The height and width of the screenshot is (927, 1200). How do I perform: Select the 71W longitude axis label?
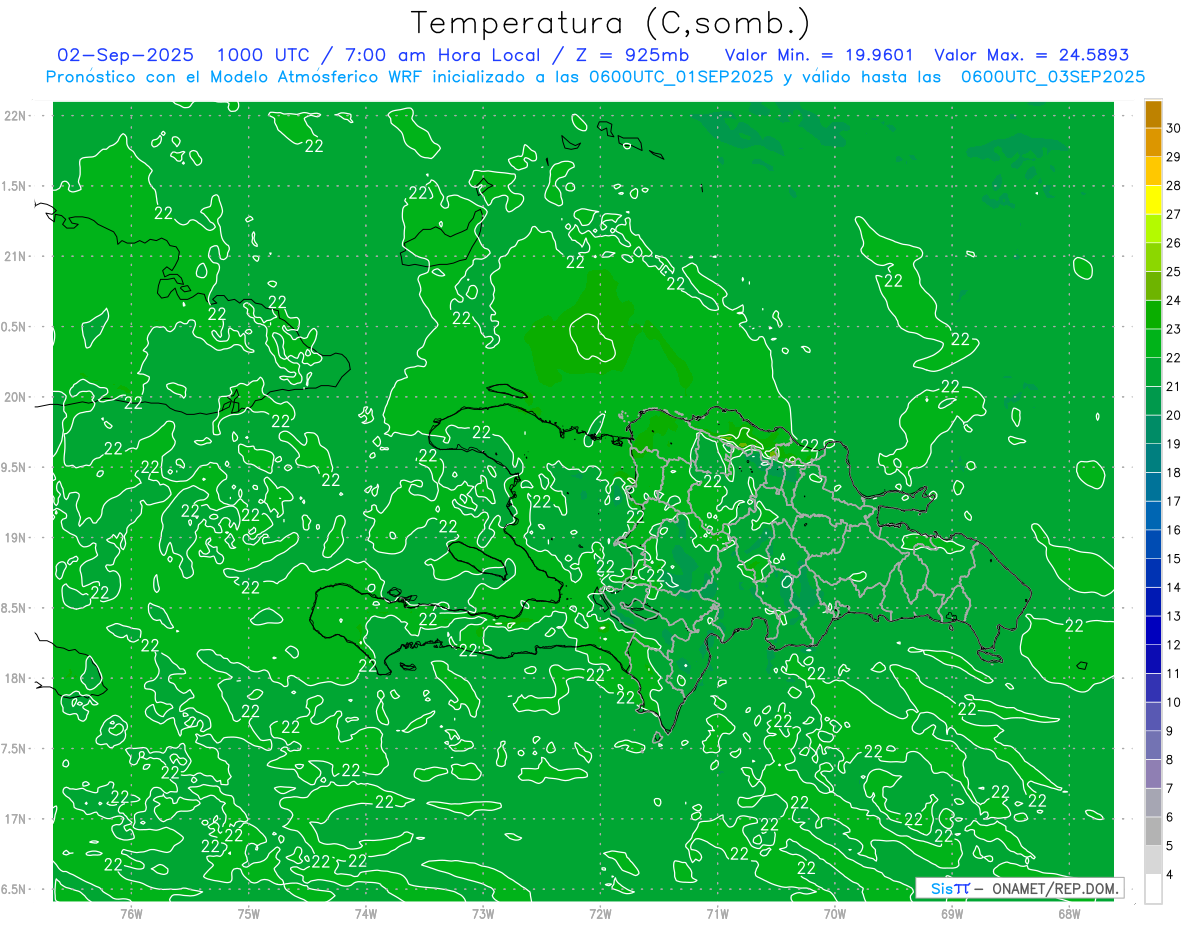(x=717, y=914)
